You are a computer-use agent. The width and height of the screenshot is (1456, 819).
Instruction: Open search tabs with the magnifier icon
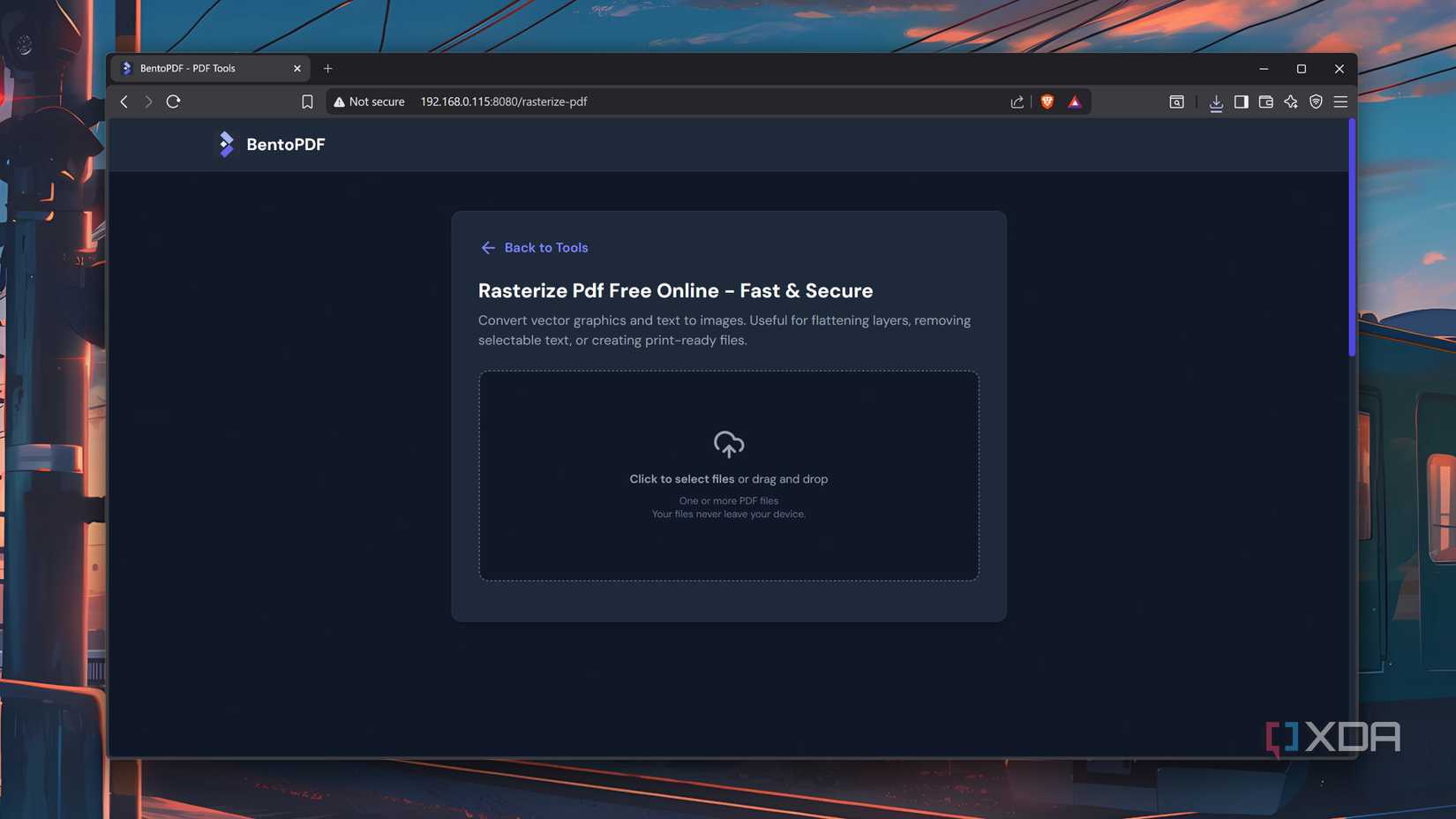[1176, 101]
